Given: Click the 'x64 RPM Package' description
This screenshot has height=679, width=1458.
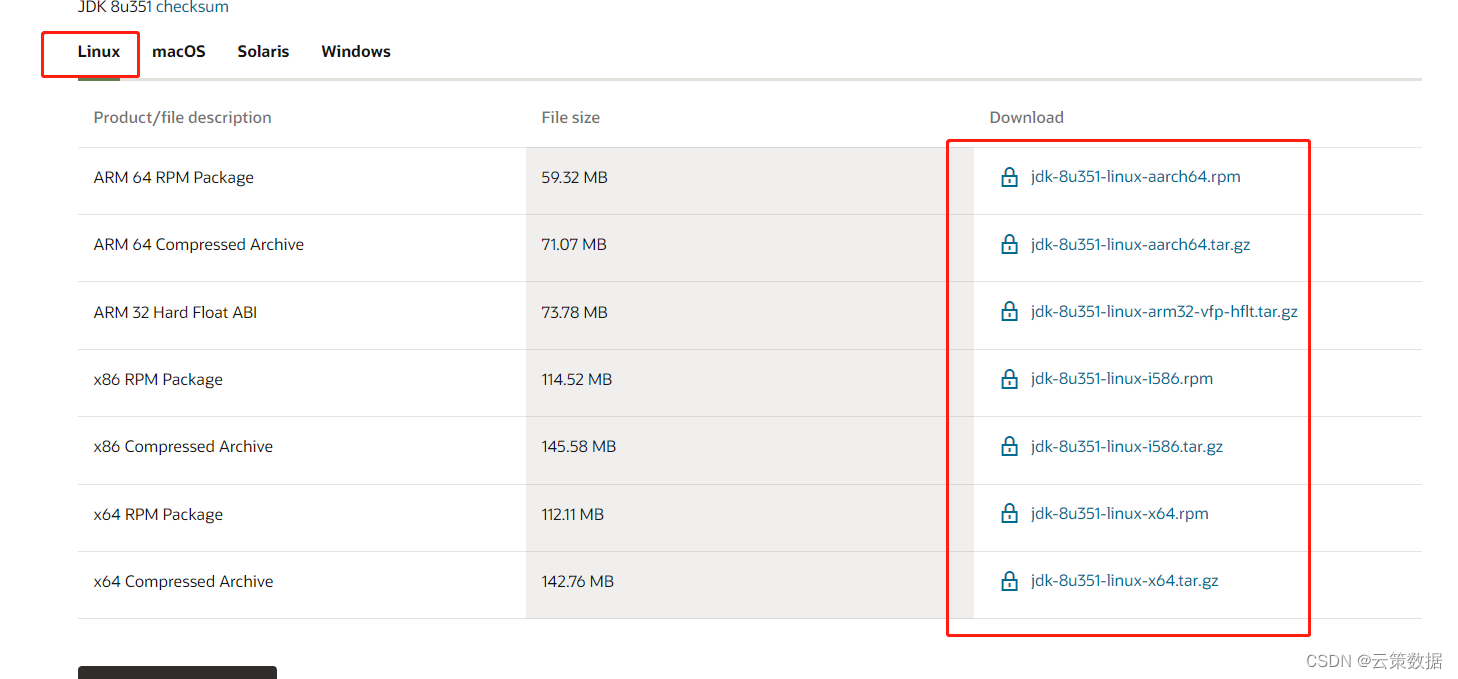Looking at the screenshot, I should (x=158, y=515).
